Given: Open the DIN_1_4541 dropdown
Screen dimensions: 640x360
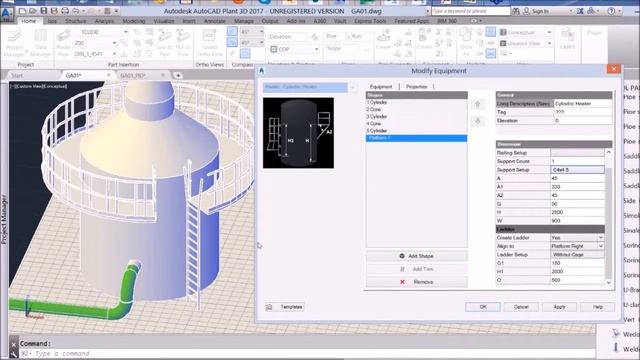Looking at the screenshot, I should 114,54.
